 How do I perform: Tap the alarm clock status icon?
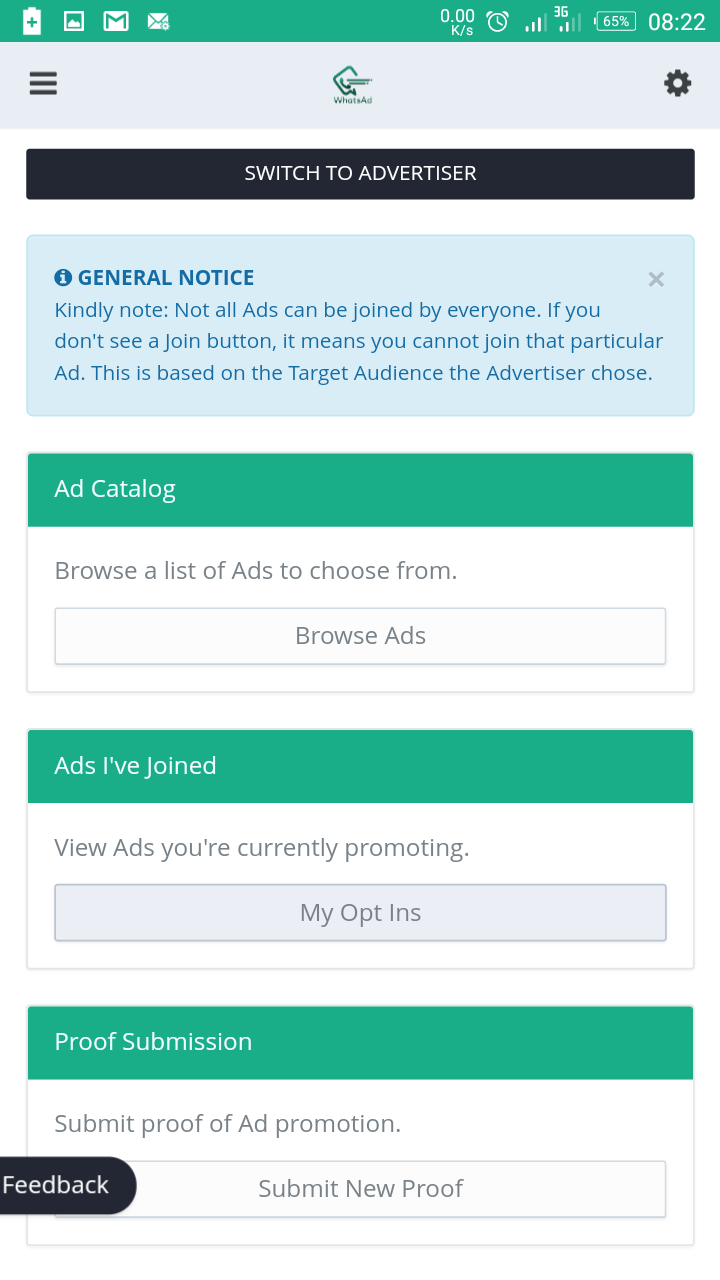pyautogui.click(x=497, y=21)
